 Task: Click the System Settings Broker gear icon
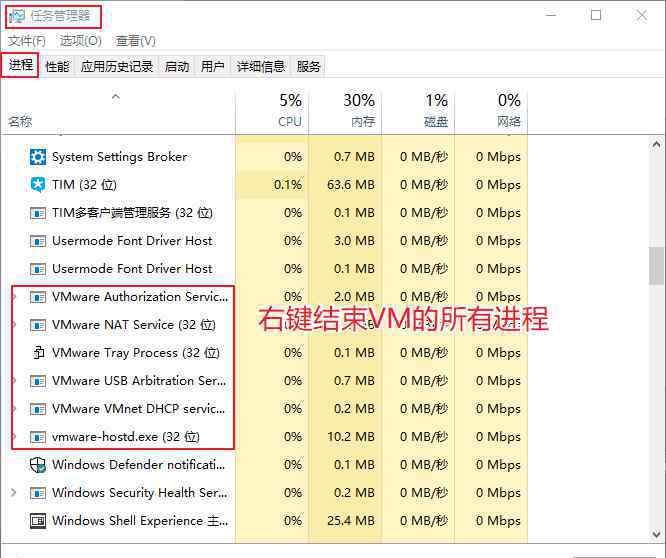(x=38, y=157)
